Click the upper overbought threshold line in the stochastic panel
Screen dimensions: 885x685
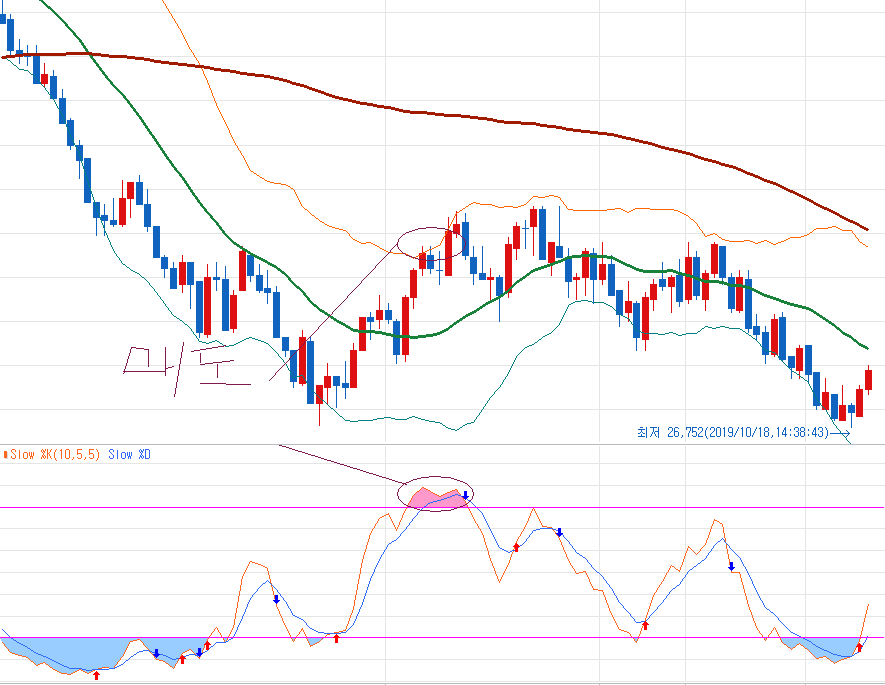[x=200, y=508]
